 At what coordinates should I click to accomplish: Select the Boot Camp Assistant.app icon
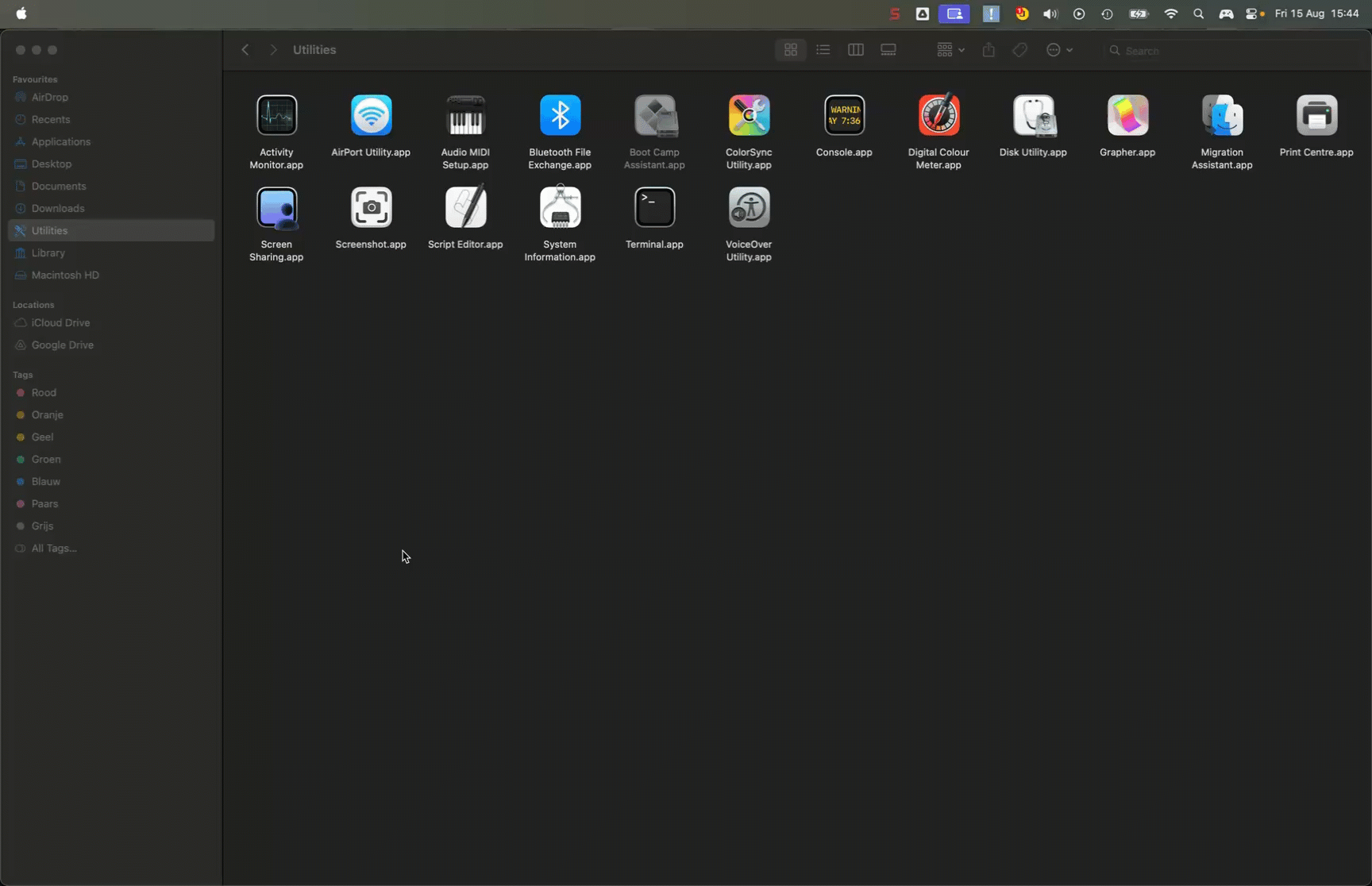[654, 116]
